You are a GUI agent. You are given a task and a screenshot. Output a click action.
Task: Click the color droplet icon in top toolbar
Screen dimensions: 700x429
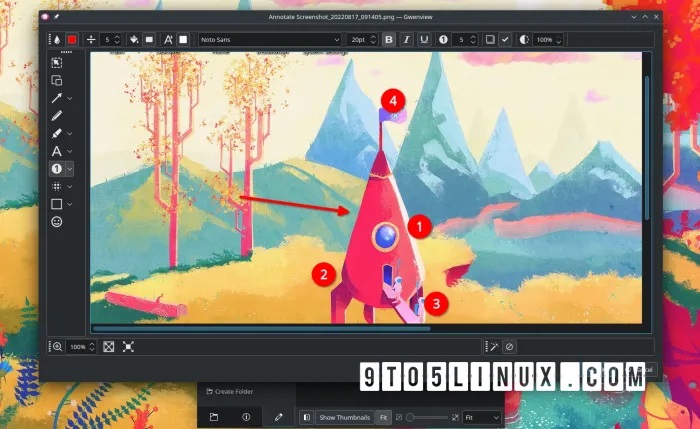pos(57,40)
